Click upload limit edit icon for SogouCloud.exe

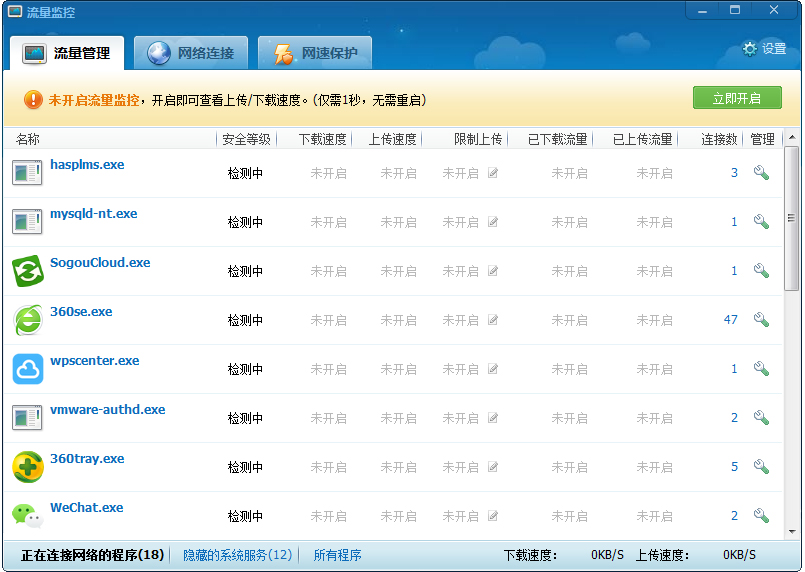tap(493, 271)
